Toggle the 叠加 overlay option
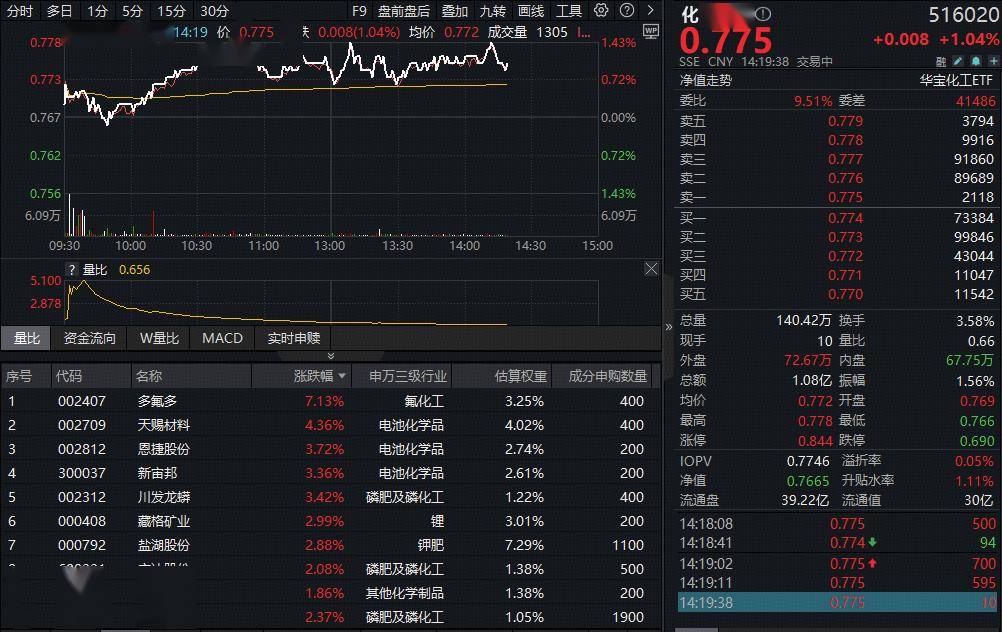The width and height of the screenshot is (1002, 632). [x=455, y=11]
